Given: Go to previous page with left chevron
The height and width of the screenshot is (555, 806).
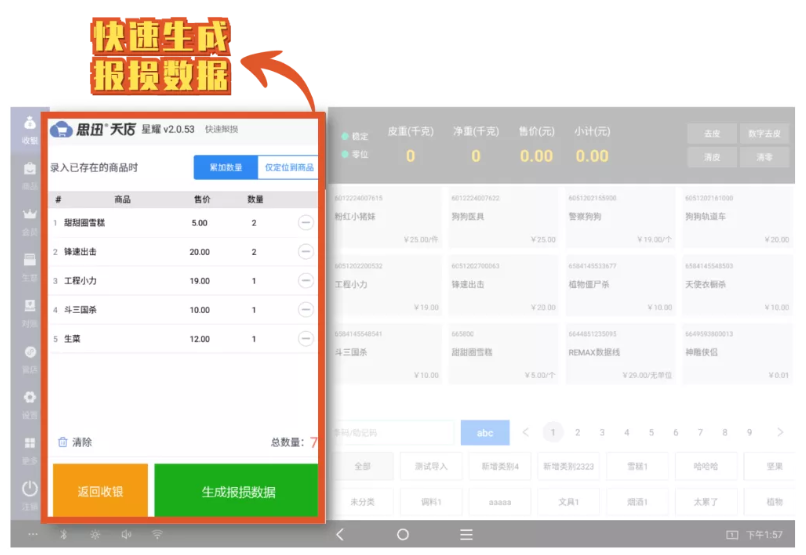Looking at the screenshot, I should (526, 433).
